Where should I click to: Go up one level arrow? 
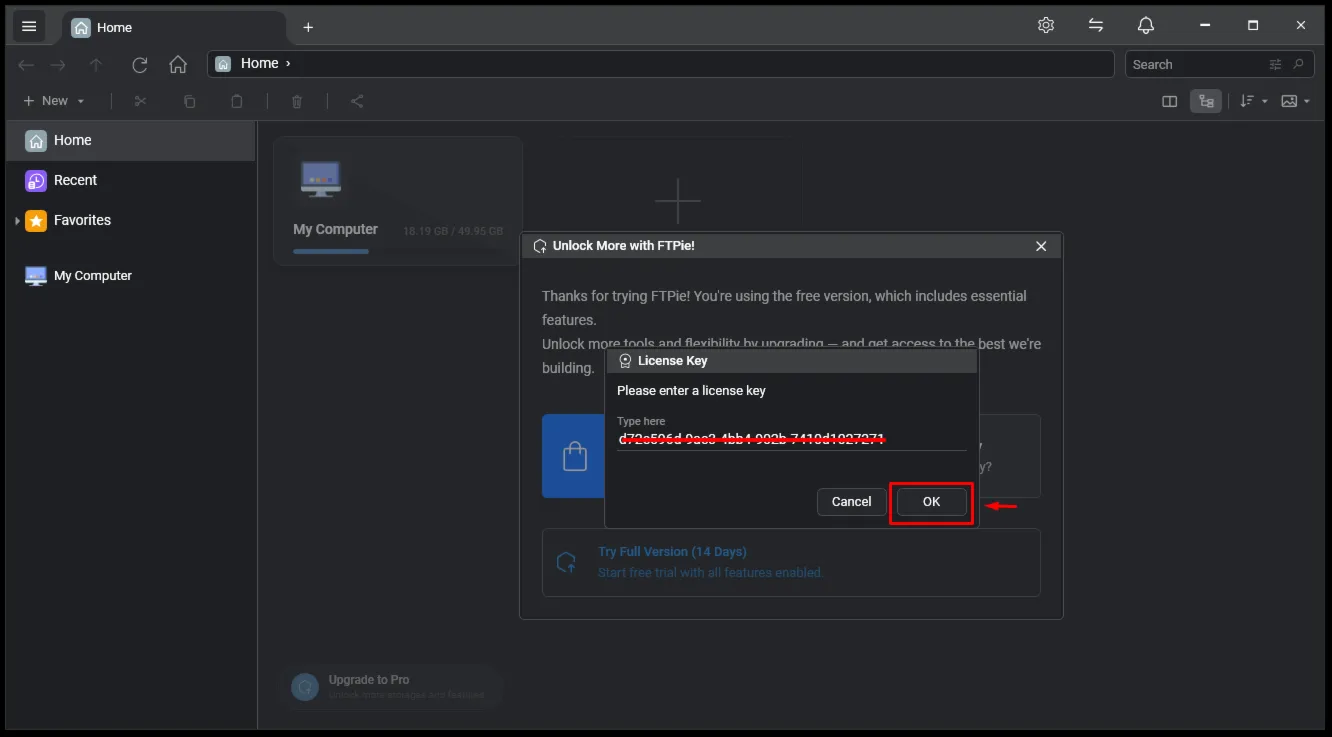pyautogui.click(x=96, y=64)
